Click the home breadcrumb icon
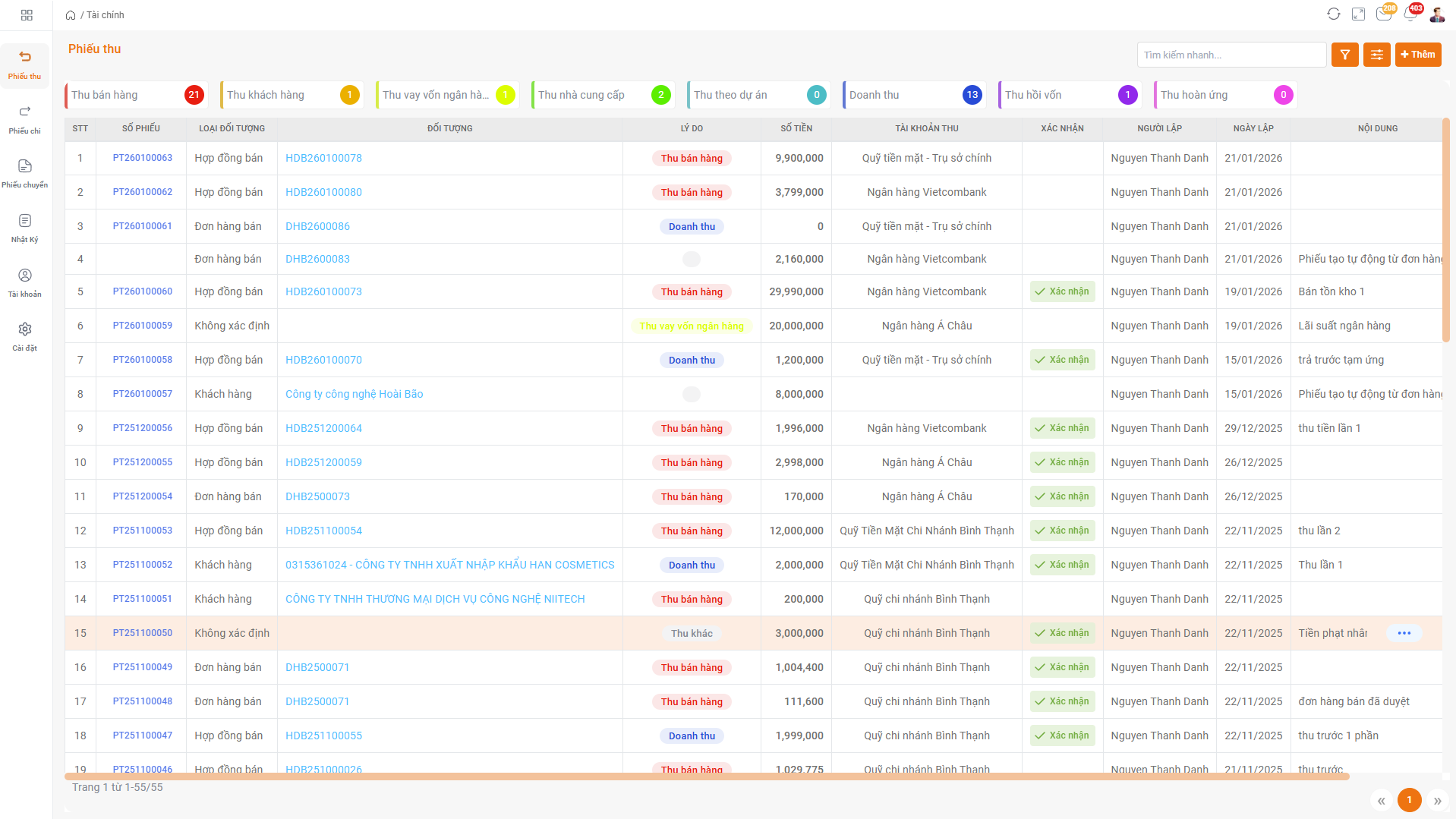1456x819 pixels. (x=71, y=15)
